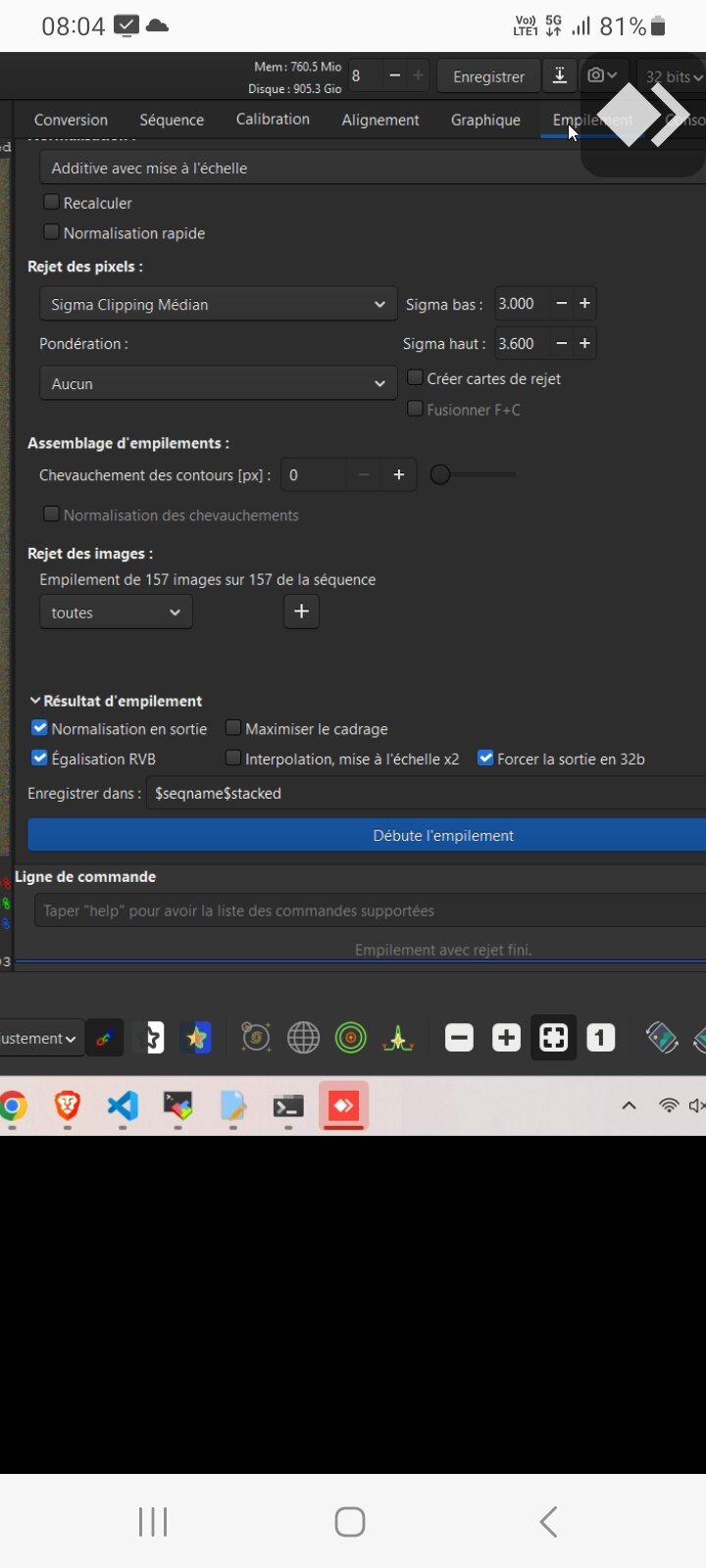Switch to the Séquence tab
Viewport: 706px width, 1568px height.
point(172,120)
